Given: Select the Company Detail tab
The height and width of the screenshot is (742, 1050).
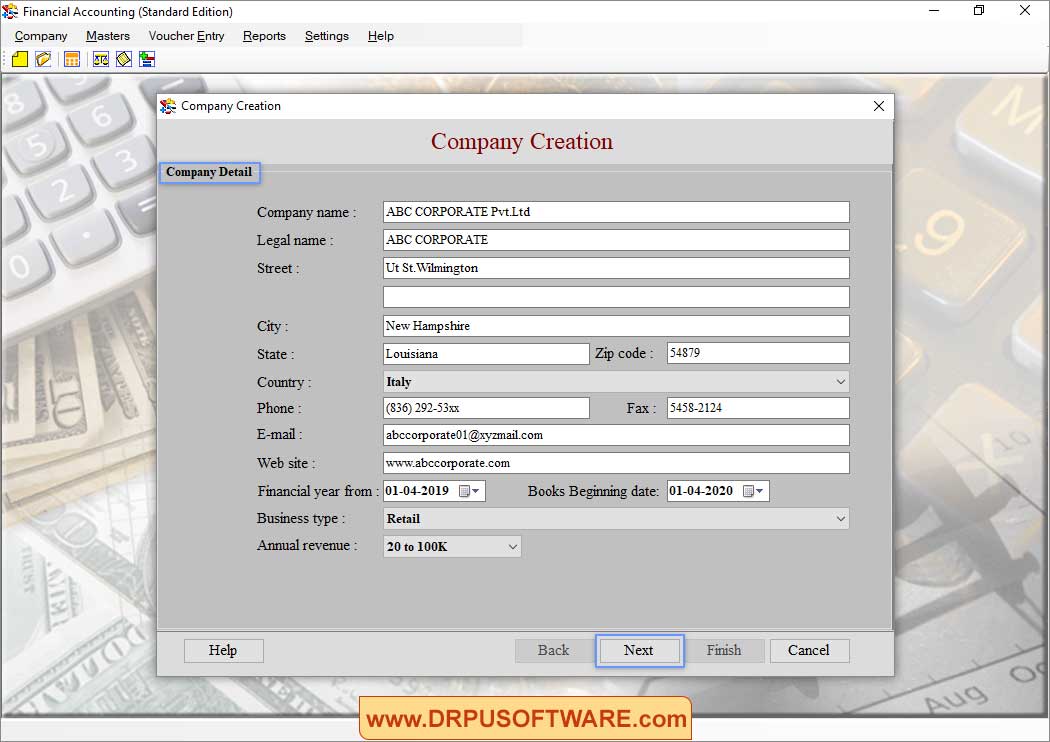Looking at the screenshot, I should pos(209,172).
